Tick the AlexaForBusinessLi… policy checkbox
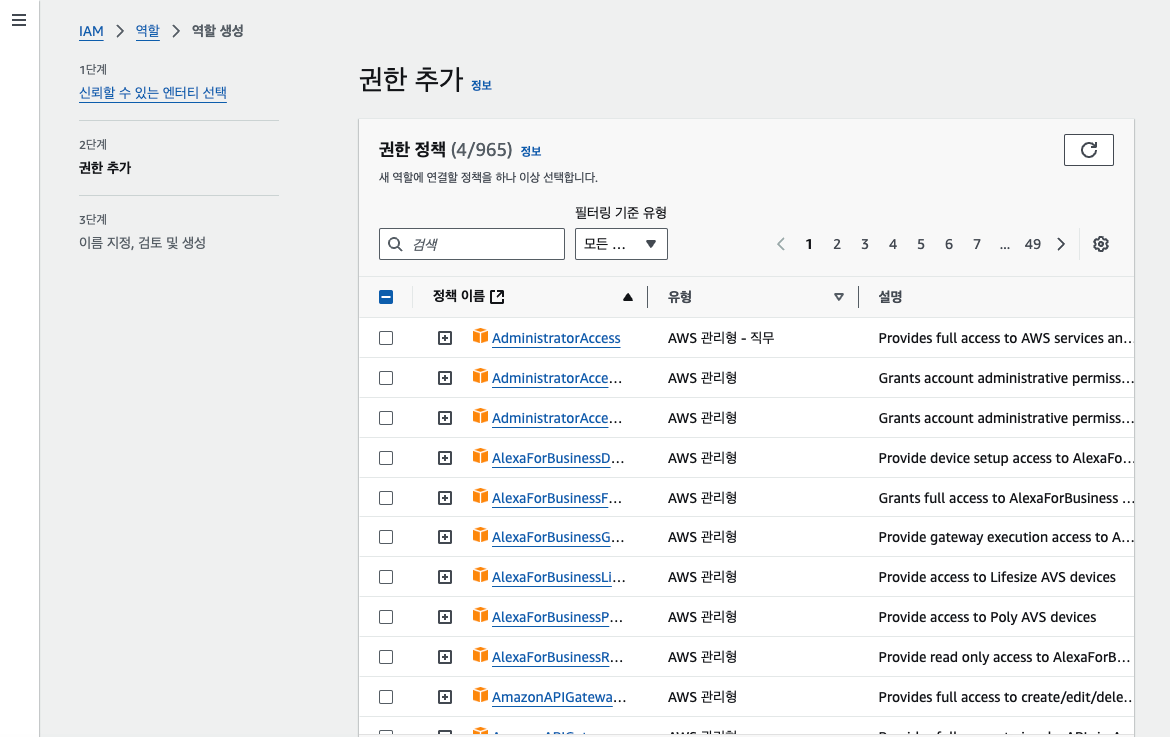Viewport: 1170px width, 737px height. point(386,577)
